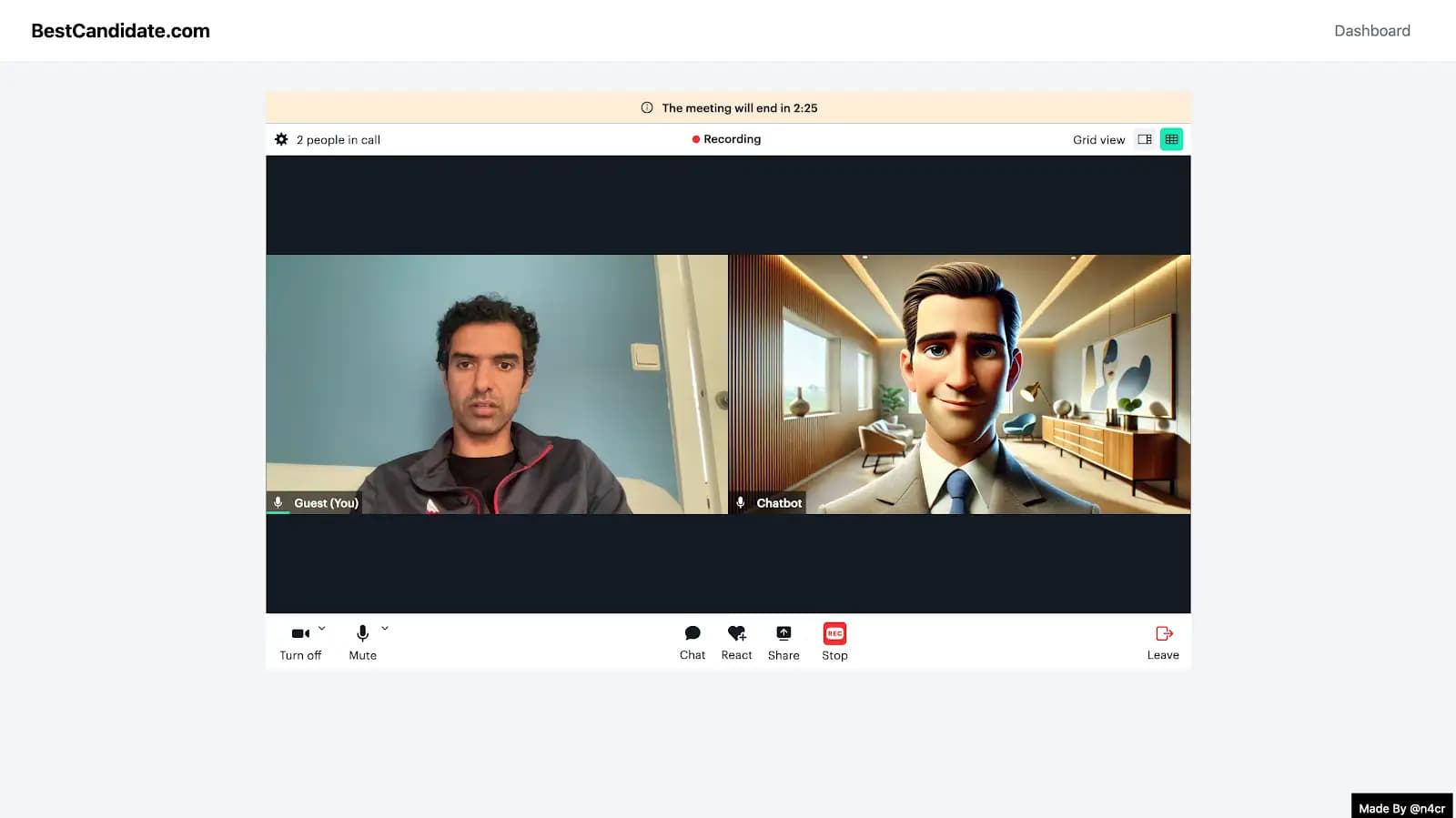Switch to speaker view layout
Viewport: 1456px width, 818px height.
[1145, 139]
